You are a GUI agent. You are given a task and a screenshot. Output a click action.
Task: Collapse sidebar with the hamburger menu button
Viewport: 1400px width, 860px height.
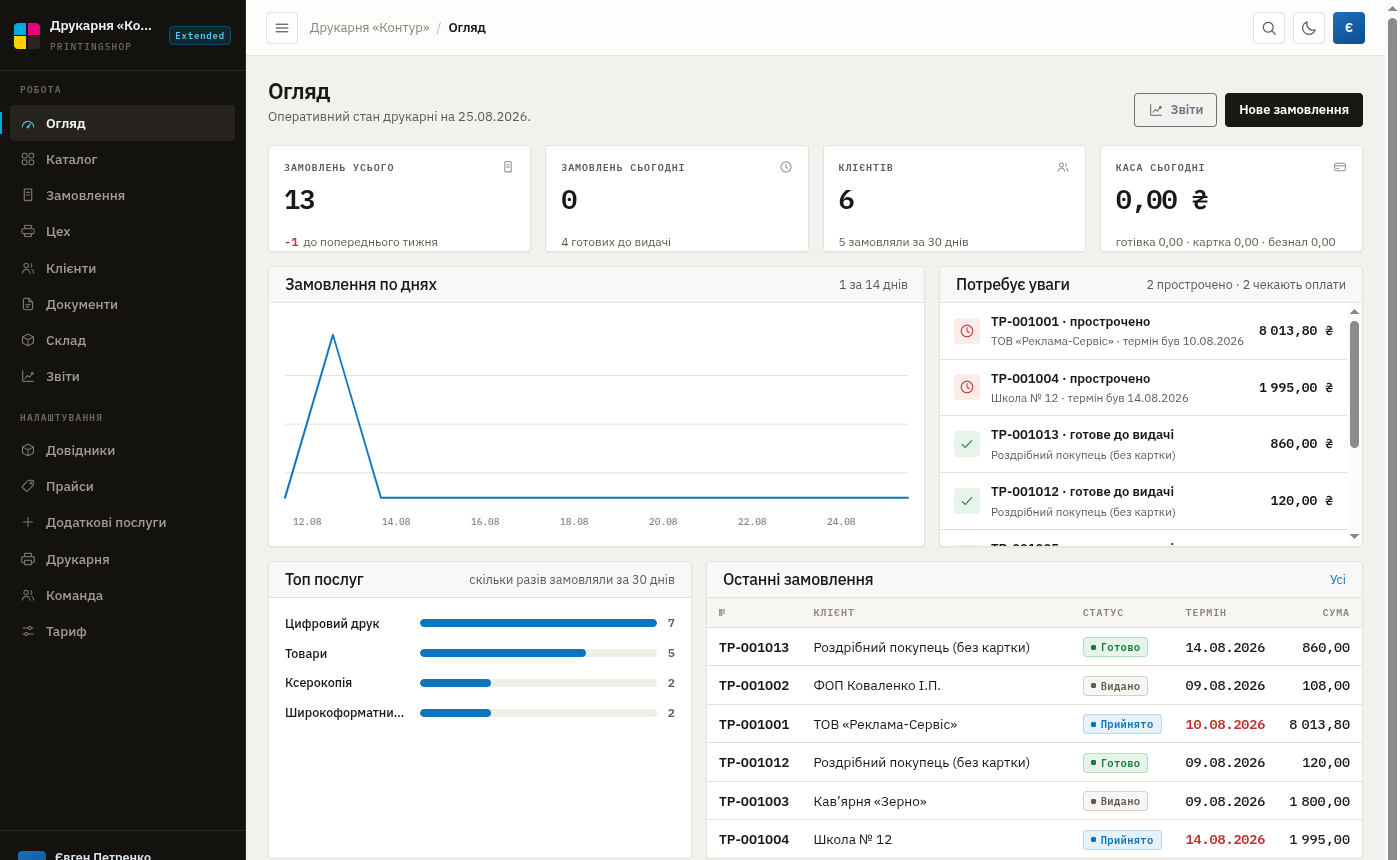point(282,28)
